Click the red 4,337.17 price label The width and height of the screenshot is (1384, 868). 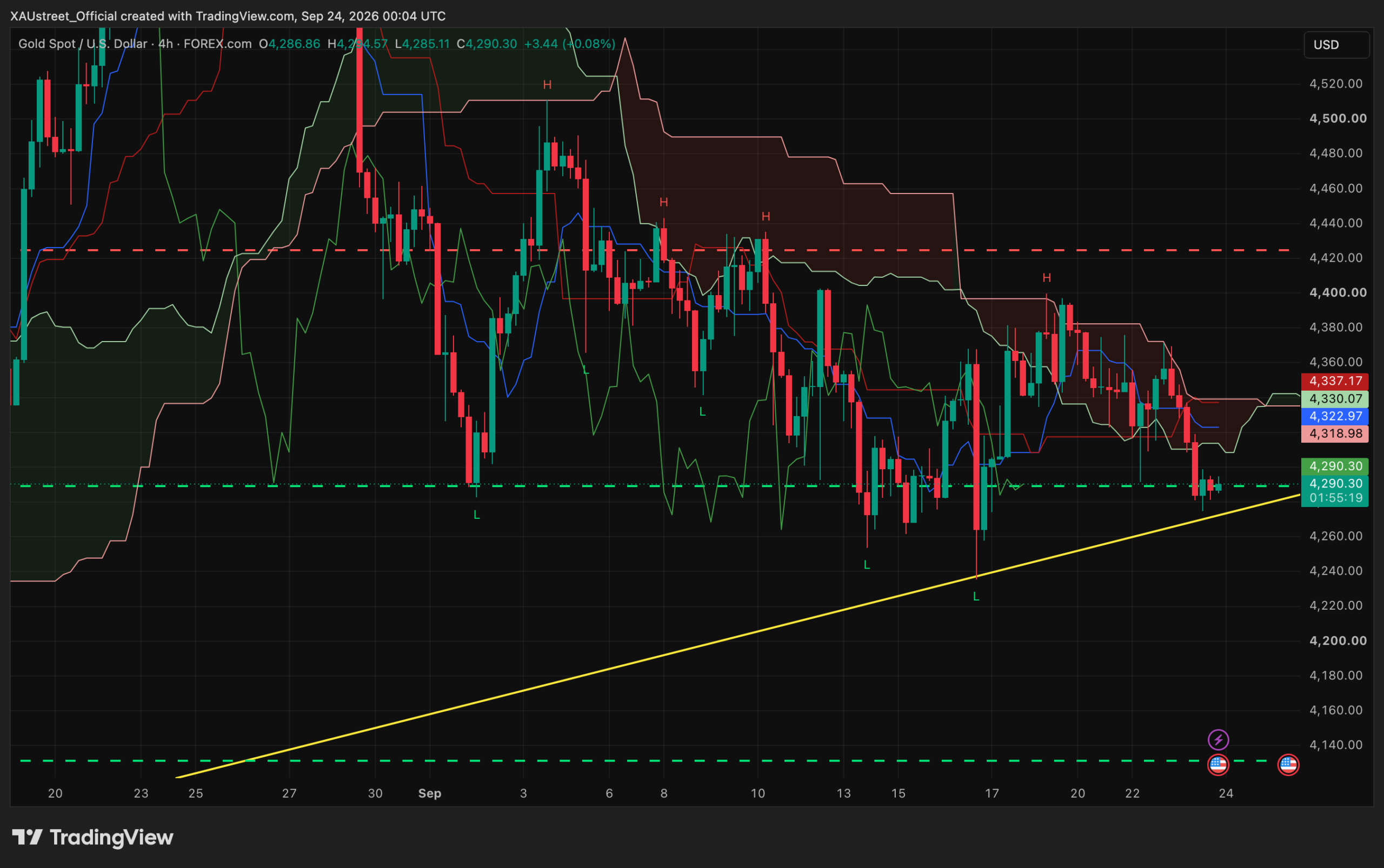click(x=1335, y=381)
